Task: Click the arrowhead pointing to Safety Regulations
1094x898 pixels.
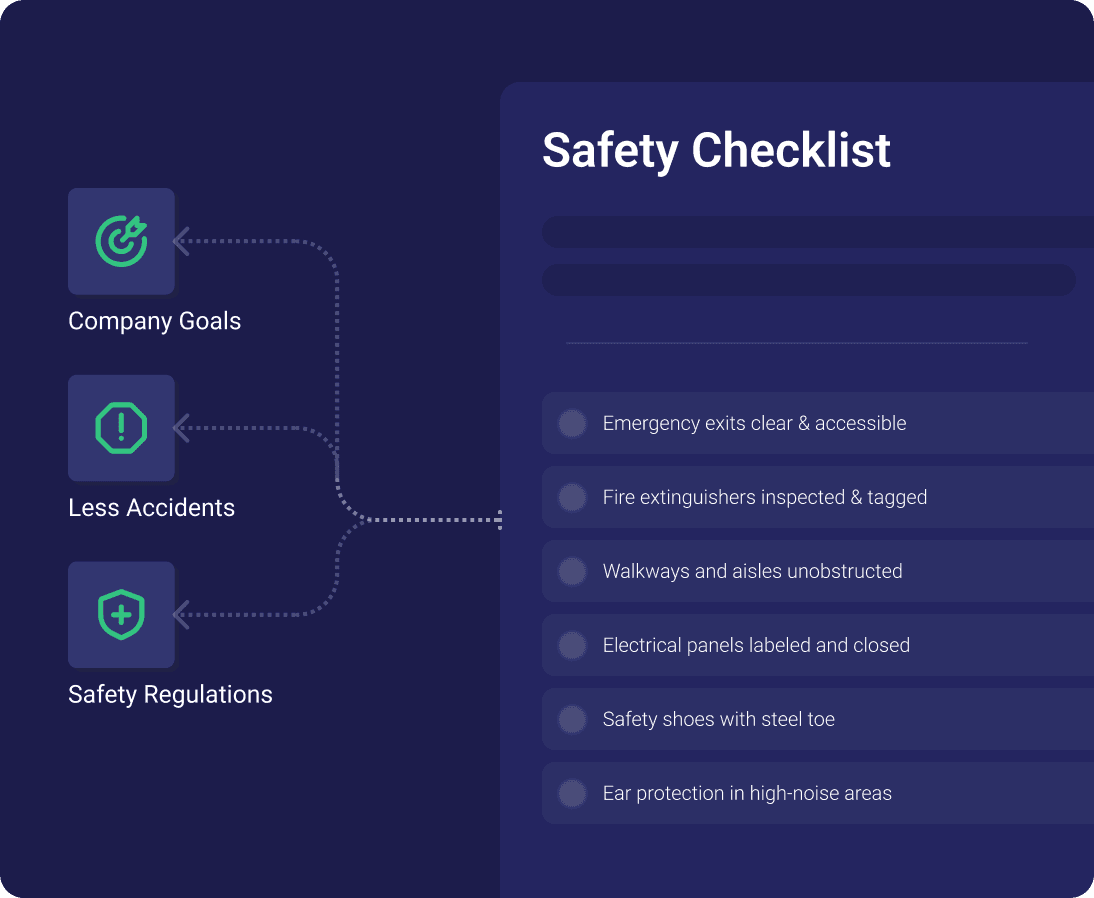Action: 181,615
